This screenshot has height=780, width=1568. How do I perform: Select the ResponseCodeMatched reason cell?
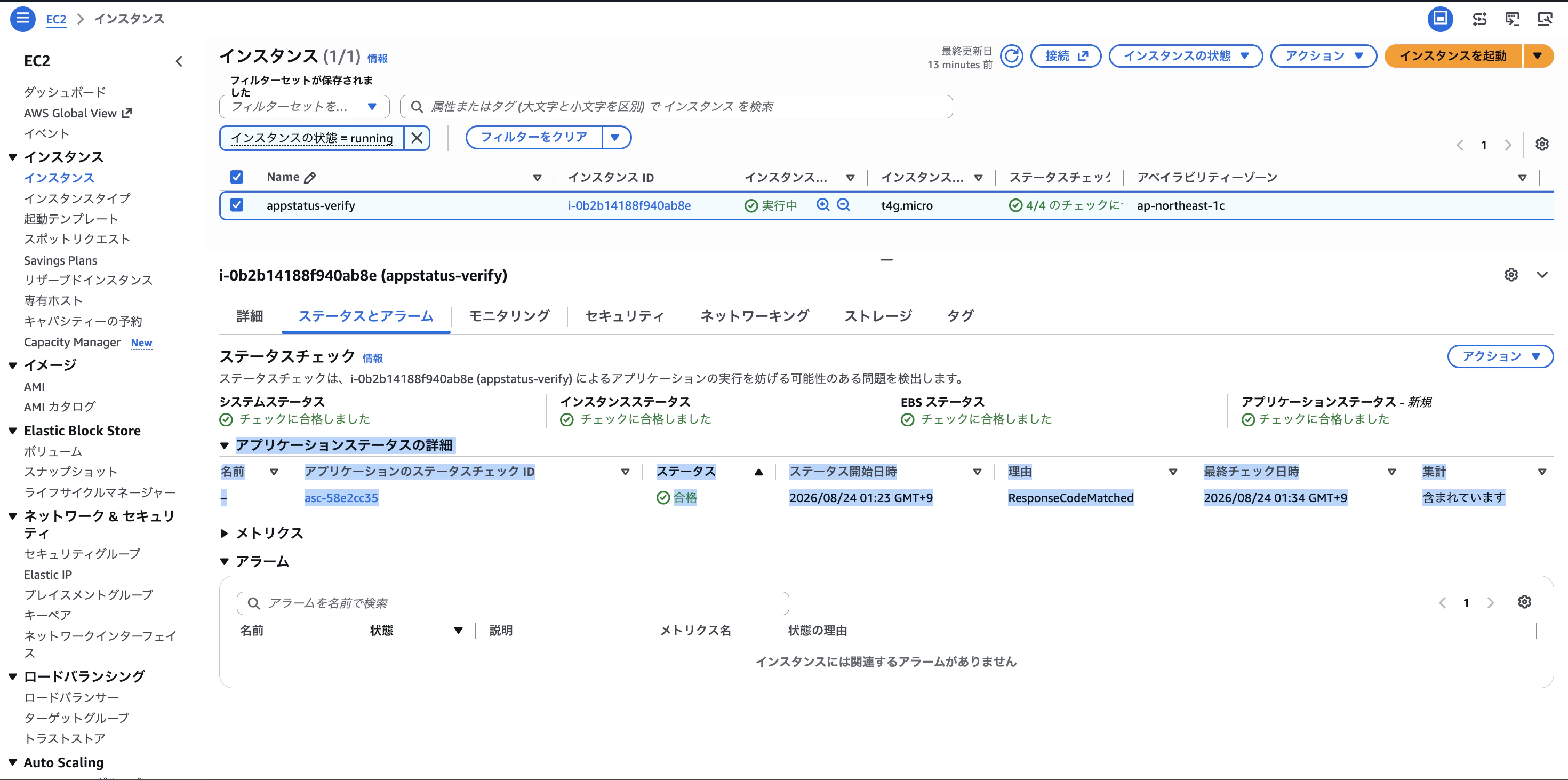point(1070,498)
